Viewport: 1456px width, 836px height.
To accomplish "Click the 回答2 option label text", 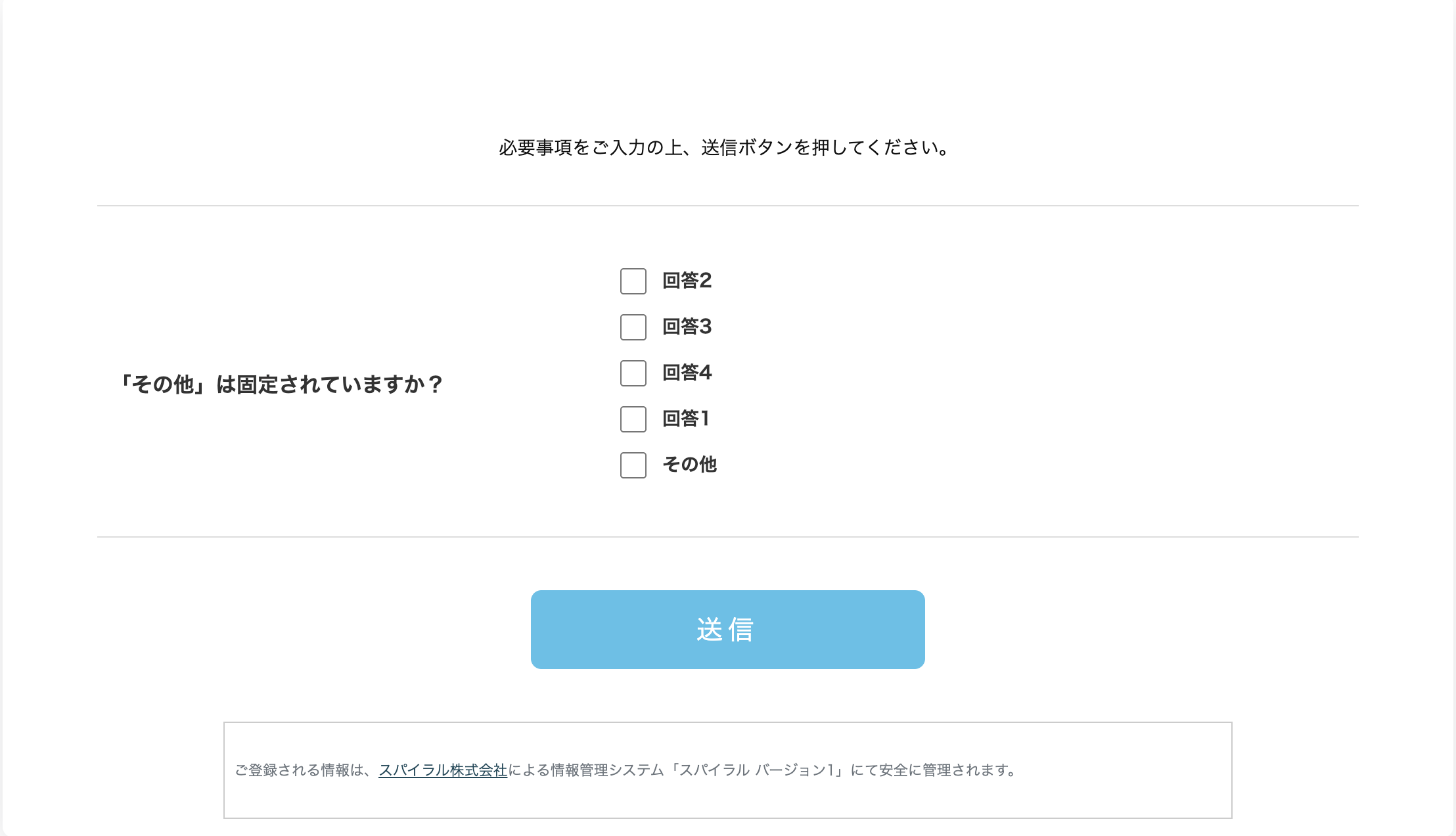I will click(687, 281).
